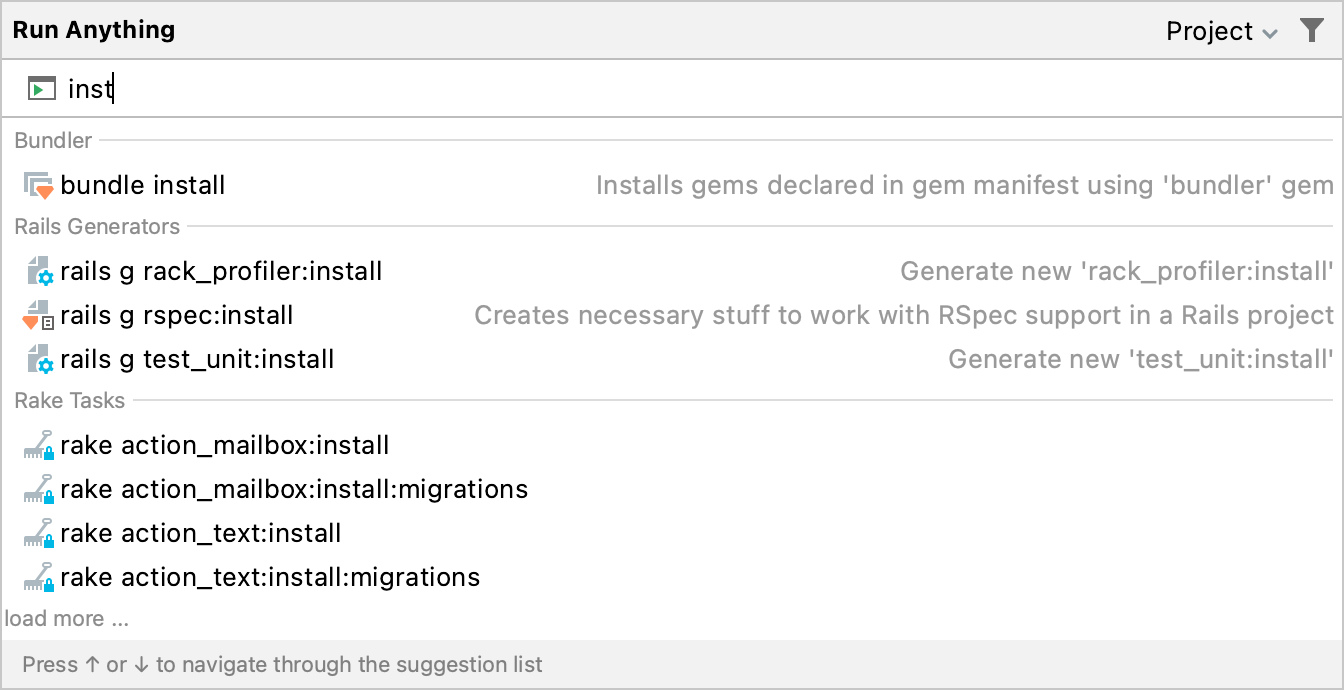
Task: Select 'rails g test_unit:install' from suggestions
Action: pyautogui.click(x=197, y=359)
